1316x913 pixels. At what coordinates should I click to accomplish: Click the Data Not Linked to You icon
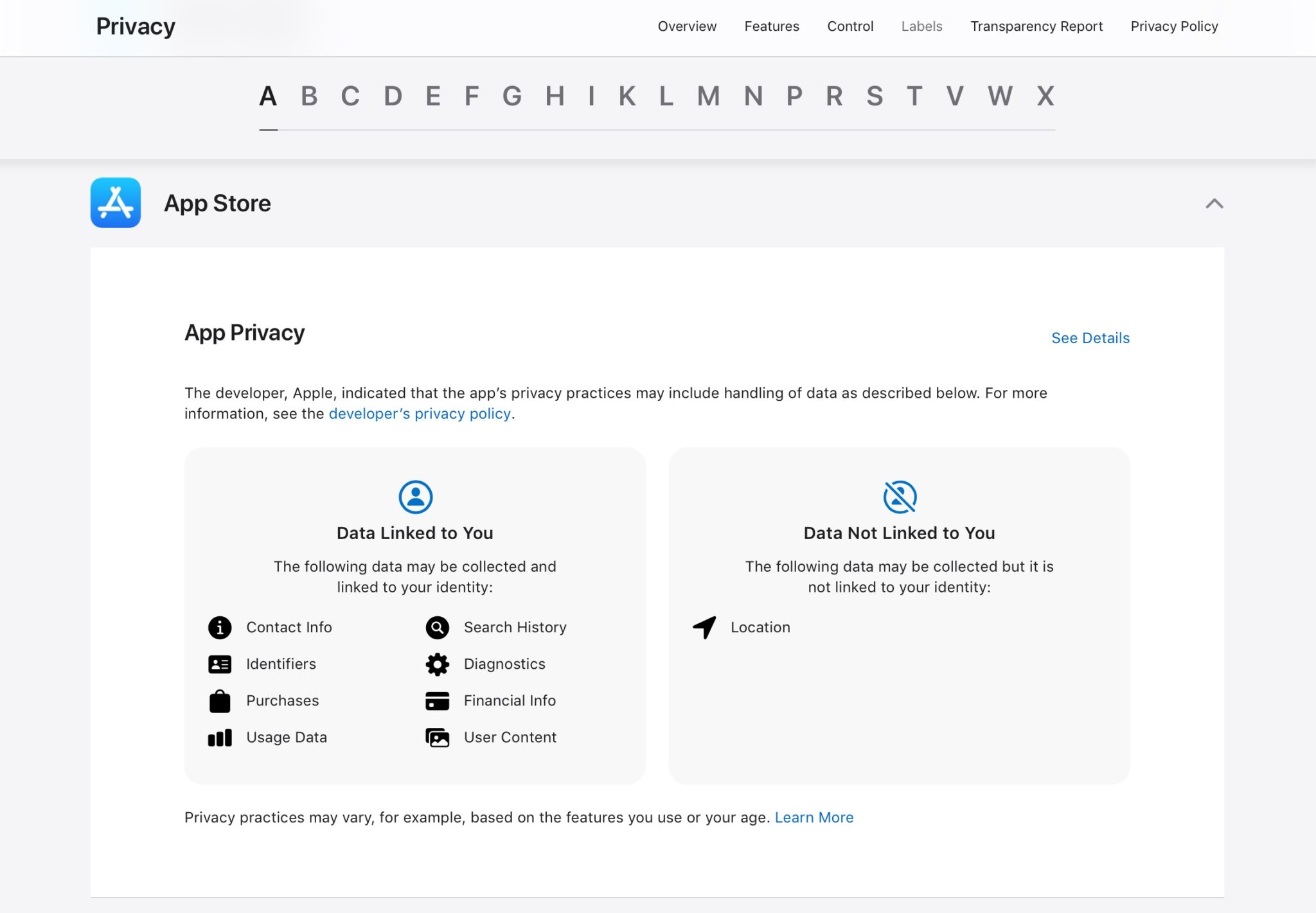point(898,496)
